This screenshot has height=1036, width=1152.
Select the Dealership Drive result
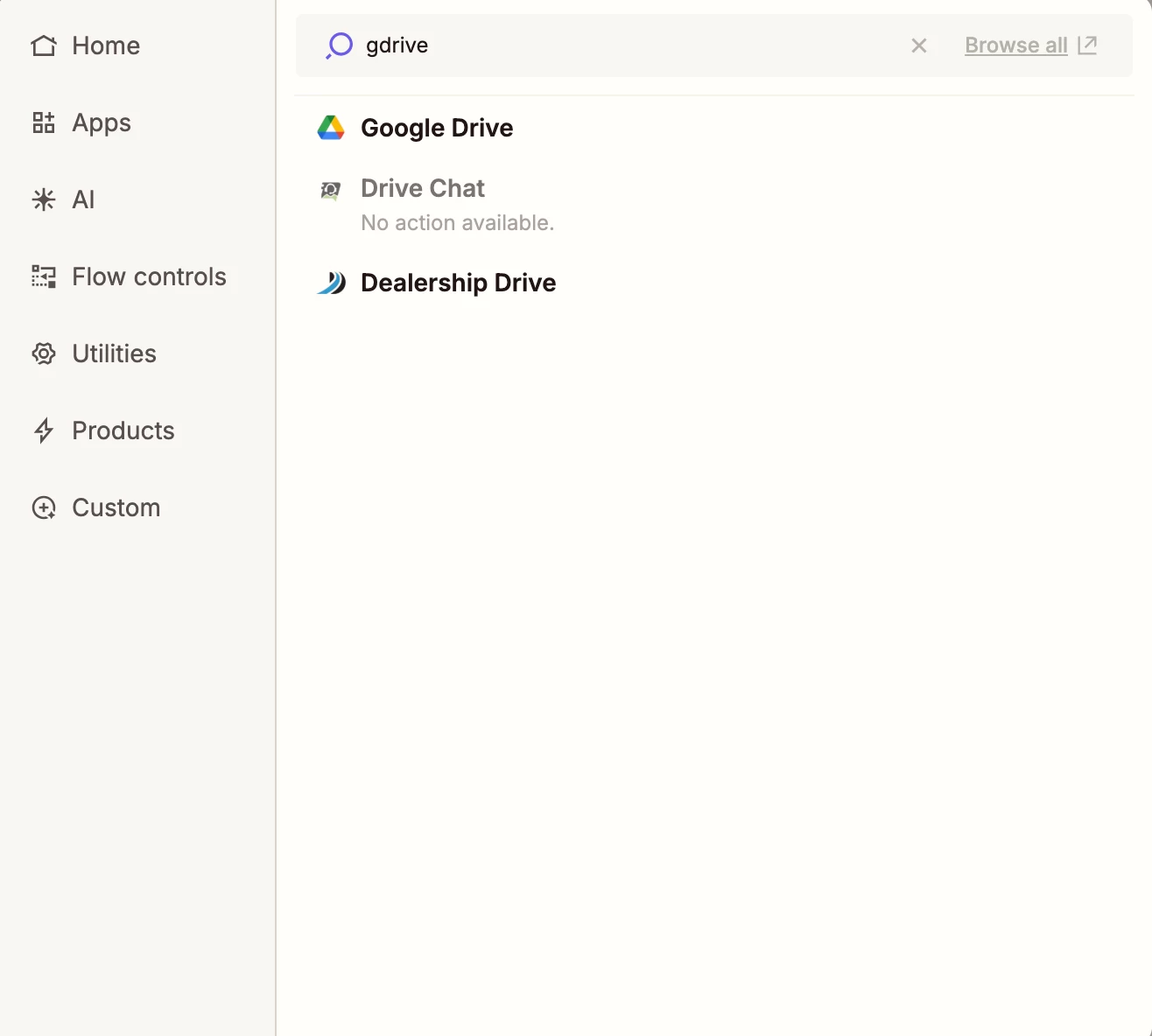coord(458,283)
